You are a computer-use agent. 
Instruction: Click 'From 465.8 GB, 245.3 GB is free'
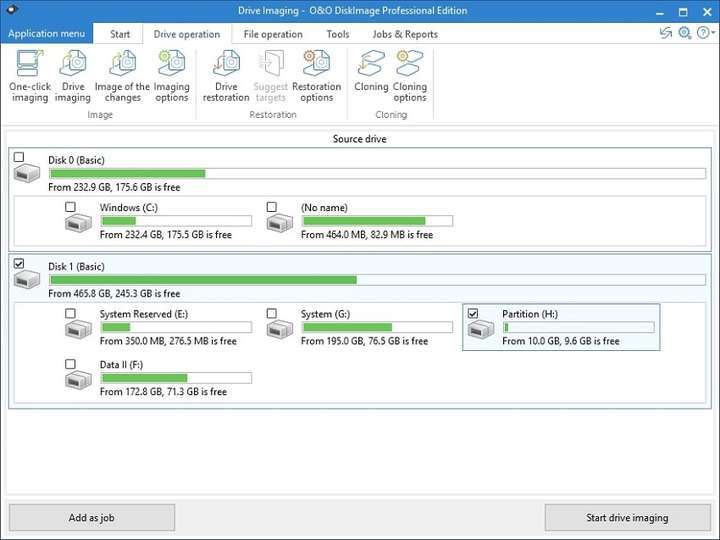pyautogui.click(x=114, y=294)
